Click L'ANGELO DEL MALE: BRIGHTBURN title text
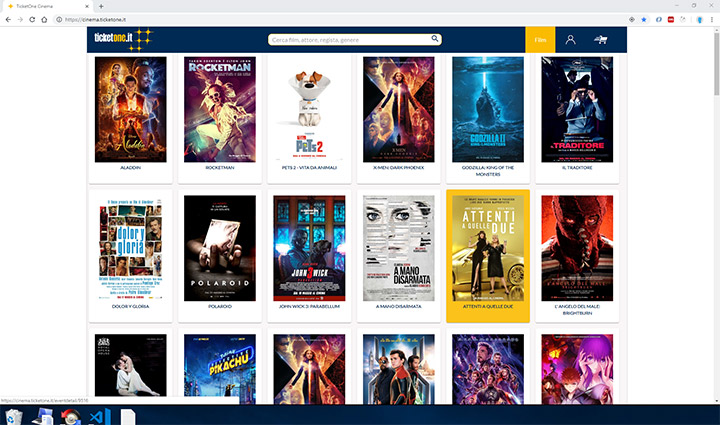The height and width of the screenshot is (425, 720). tap(577, 310)
